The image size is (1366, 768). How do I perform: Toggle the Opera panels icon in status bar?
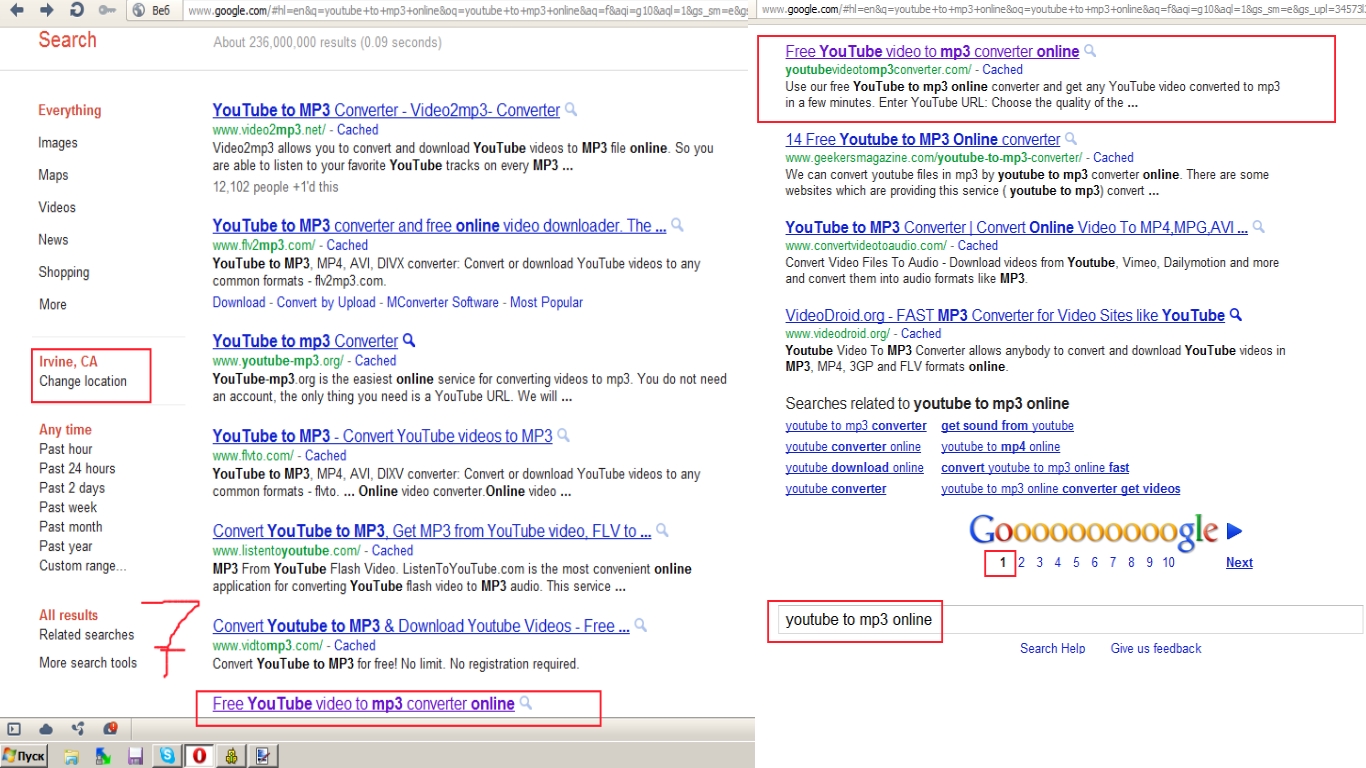(x=14, y=729)
